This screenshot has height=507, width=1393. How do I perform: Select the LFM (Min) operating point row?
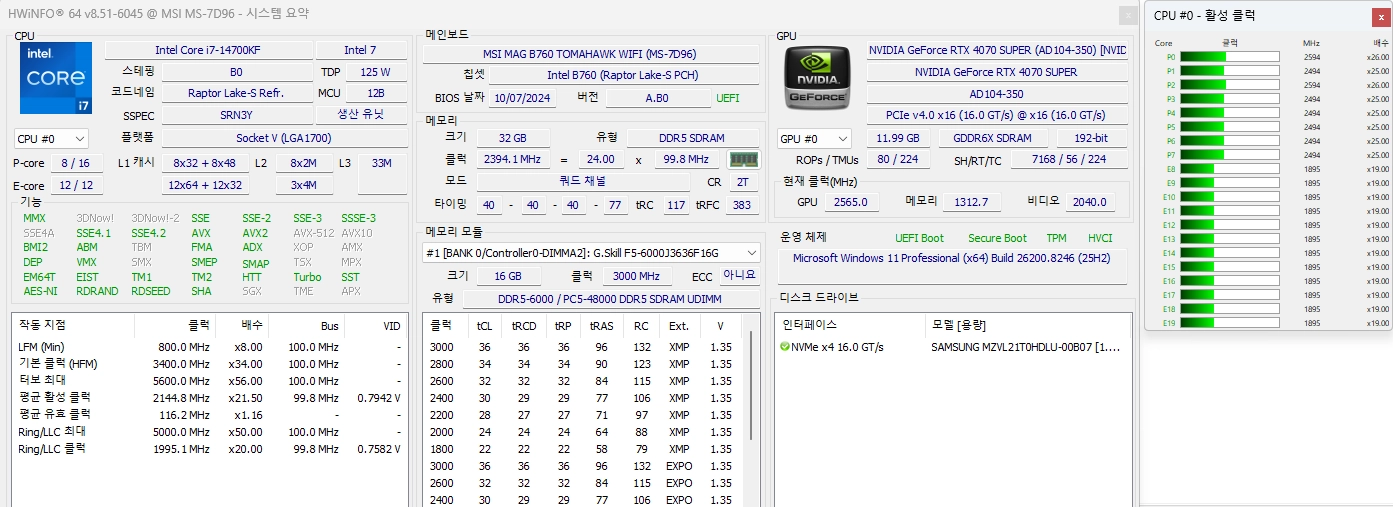coord(210,347)
